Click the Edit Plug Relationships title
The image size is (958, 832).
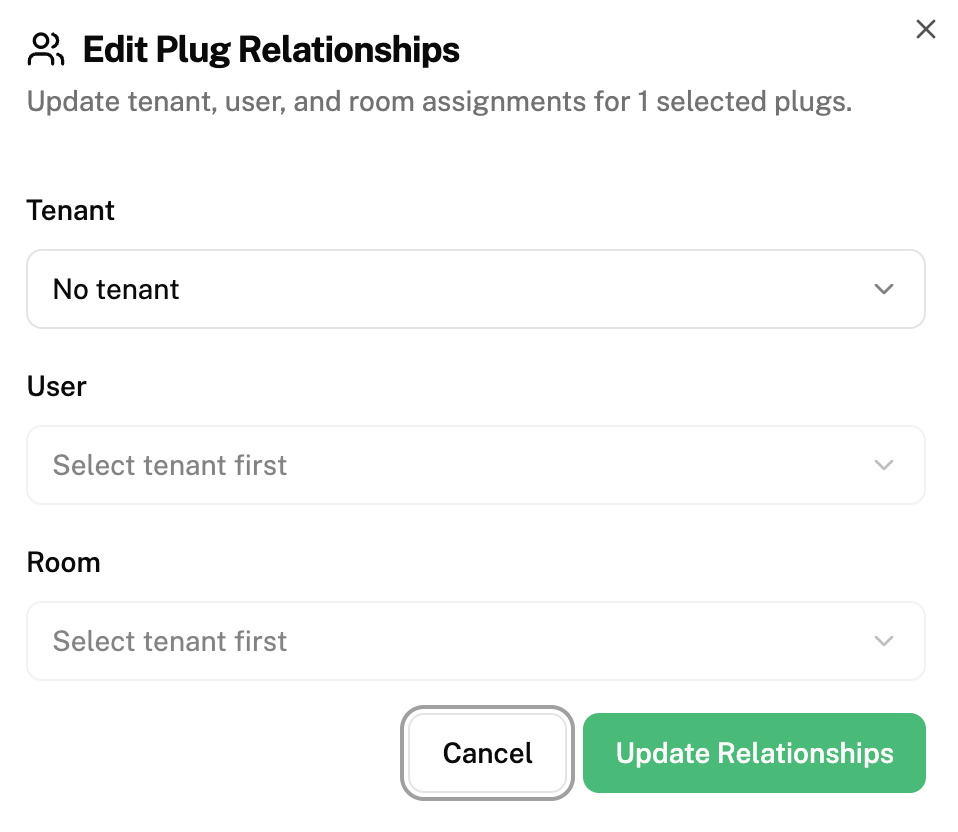pyautogui.click(x=270, y=48)
